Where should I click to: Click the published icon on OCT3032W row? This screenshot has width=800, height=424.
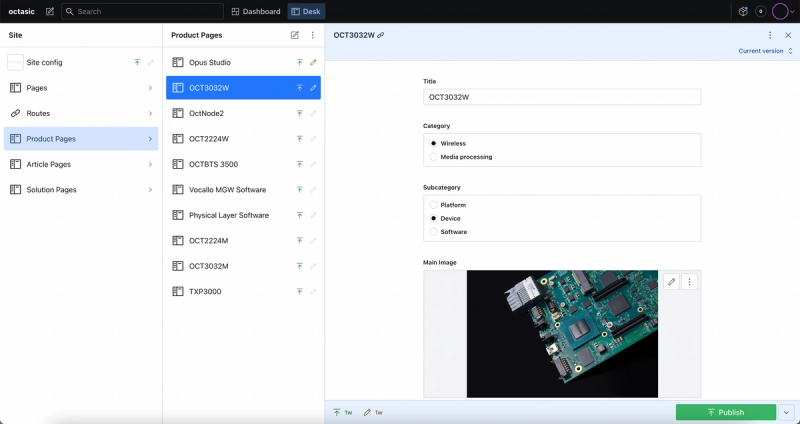[299, 88]
